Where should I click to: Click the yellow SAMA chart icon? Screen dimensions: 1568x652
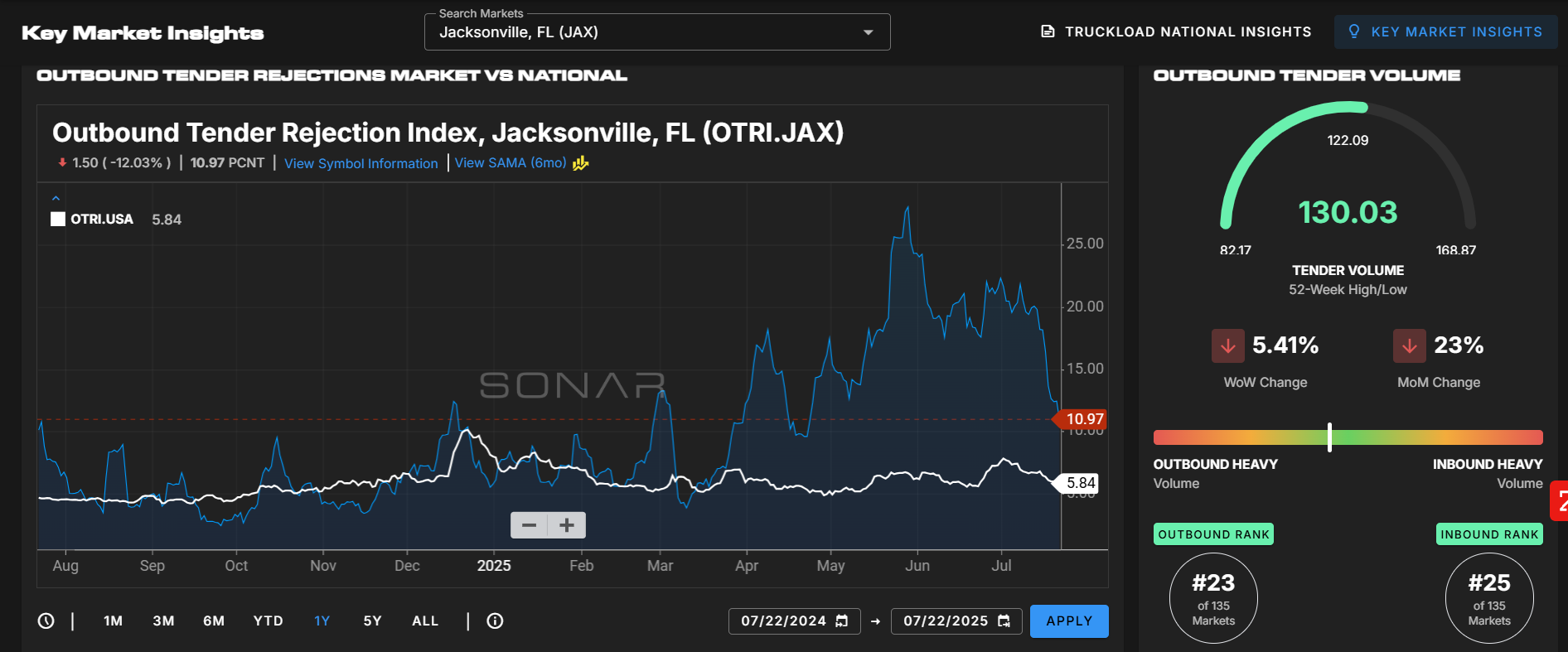point(580,162)
